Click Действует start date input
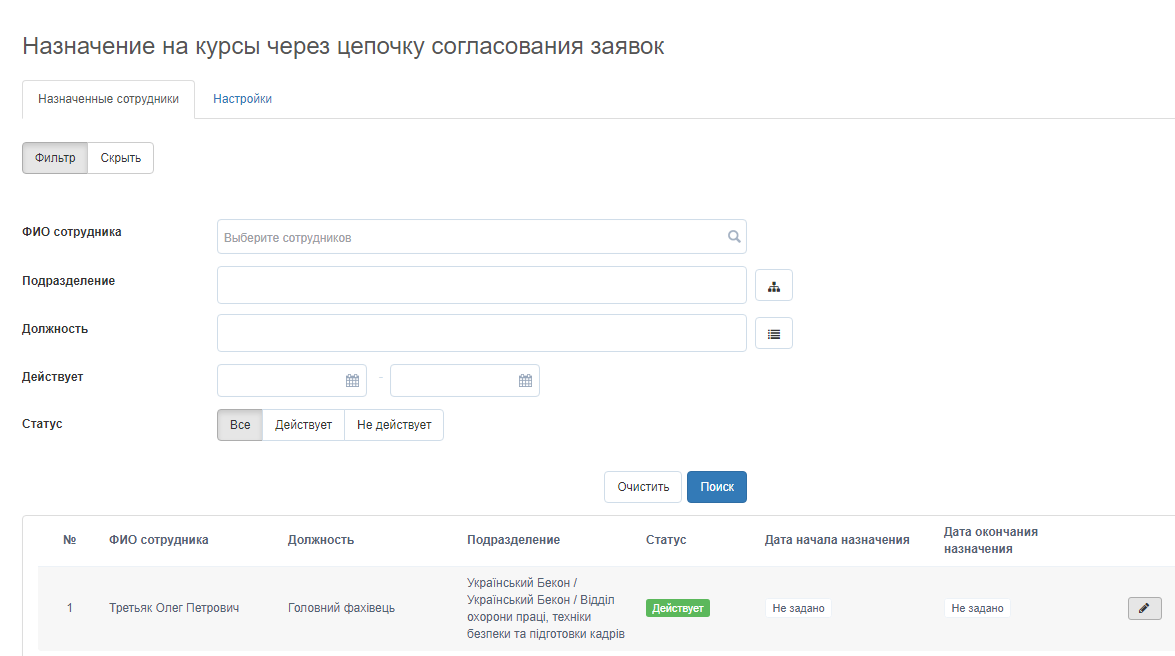Viewport: 1175px width, 656px height. point(292,381)
